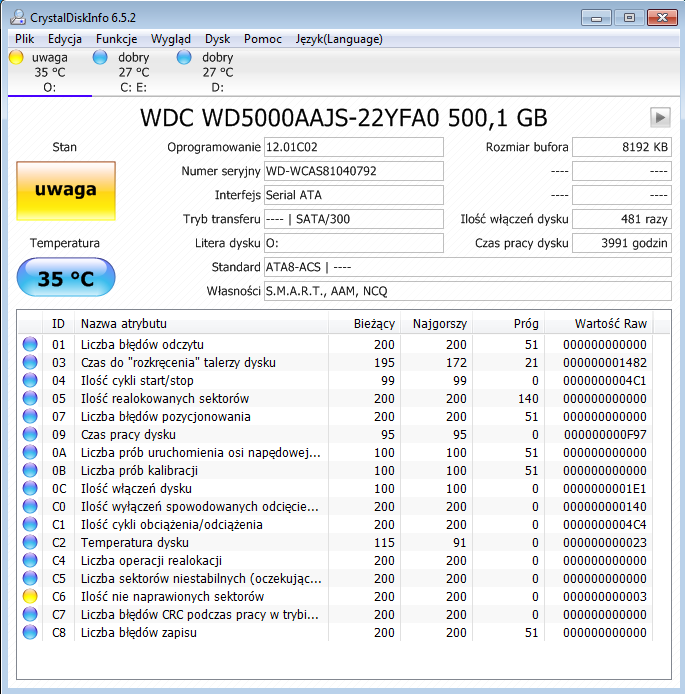Select the O: drive with uwaga status
The image size is (685, 694).
(x=50, y=72)
